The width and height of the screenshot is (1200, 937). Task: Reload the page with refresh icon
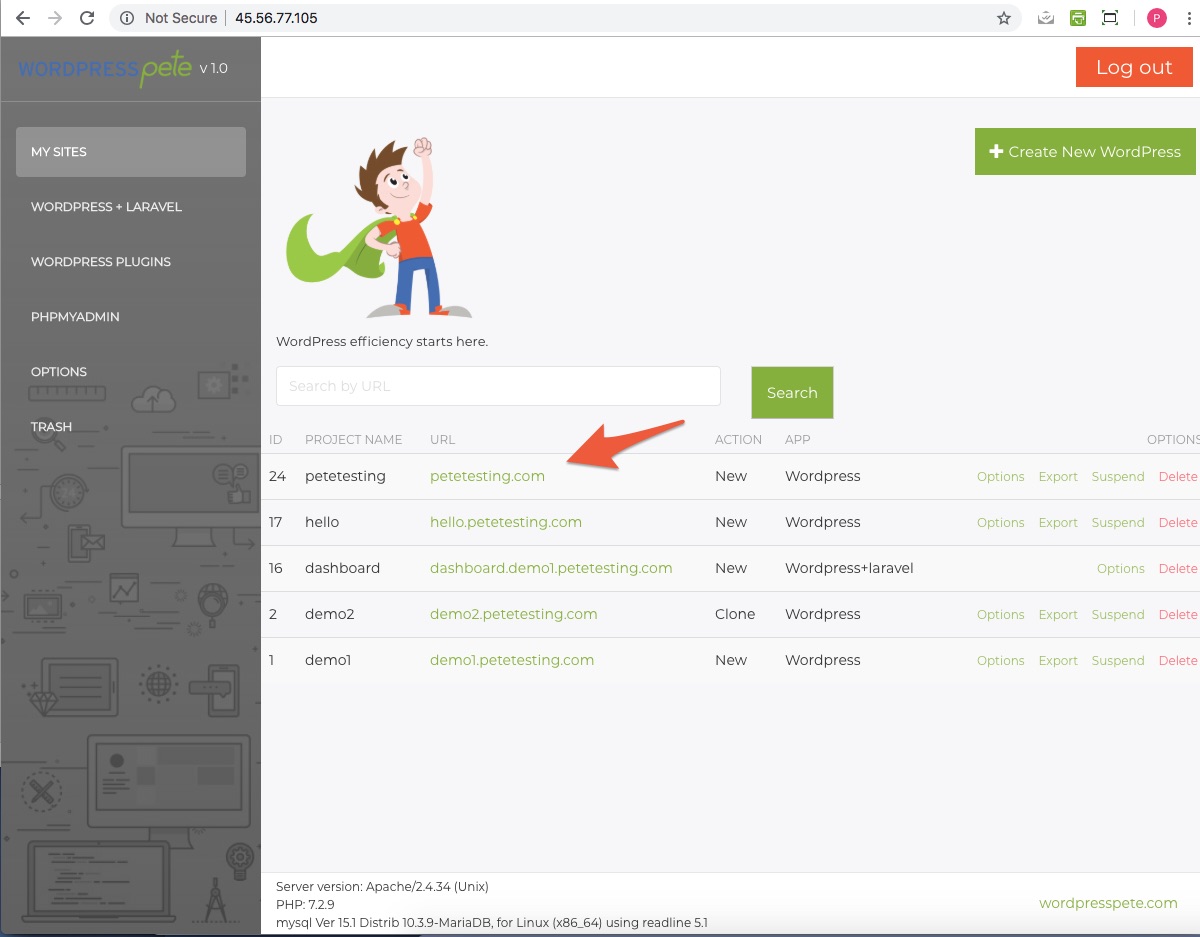[87, 18]
